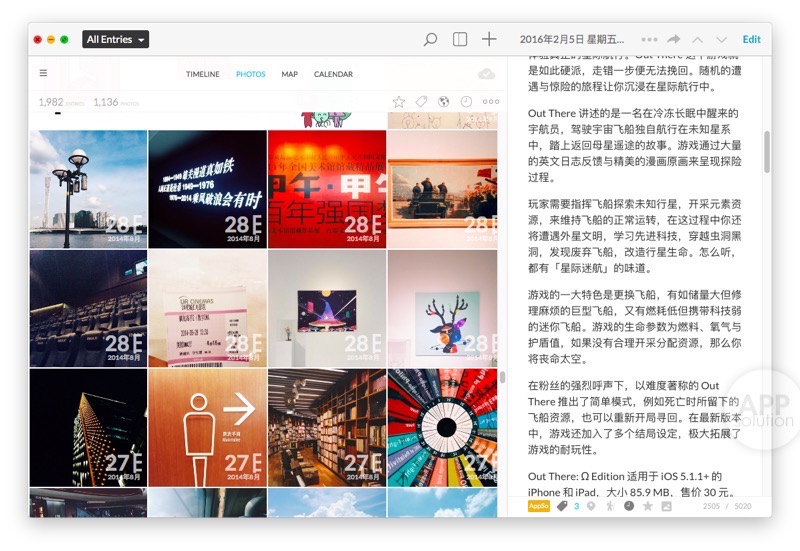The height and width of the screenshot is (551, 800).
Task: Open the All Entries journal dropdown
Action: [x=115, y=39]
